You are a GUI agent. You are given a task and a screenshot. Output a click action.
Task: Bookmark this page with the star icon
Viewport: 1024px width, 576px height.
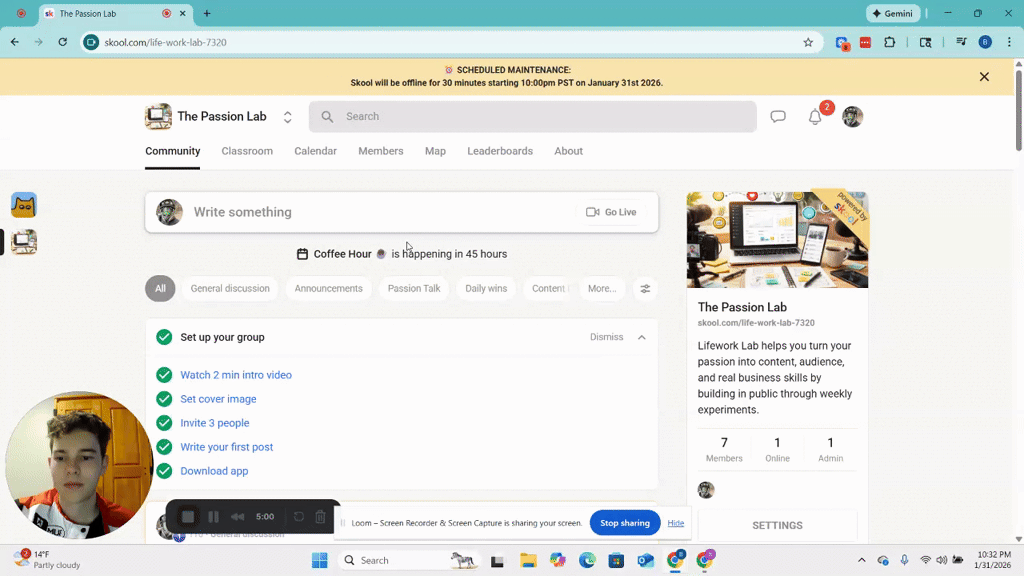[808, 42]
